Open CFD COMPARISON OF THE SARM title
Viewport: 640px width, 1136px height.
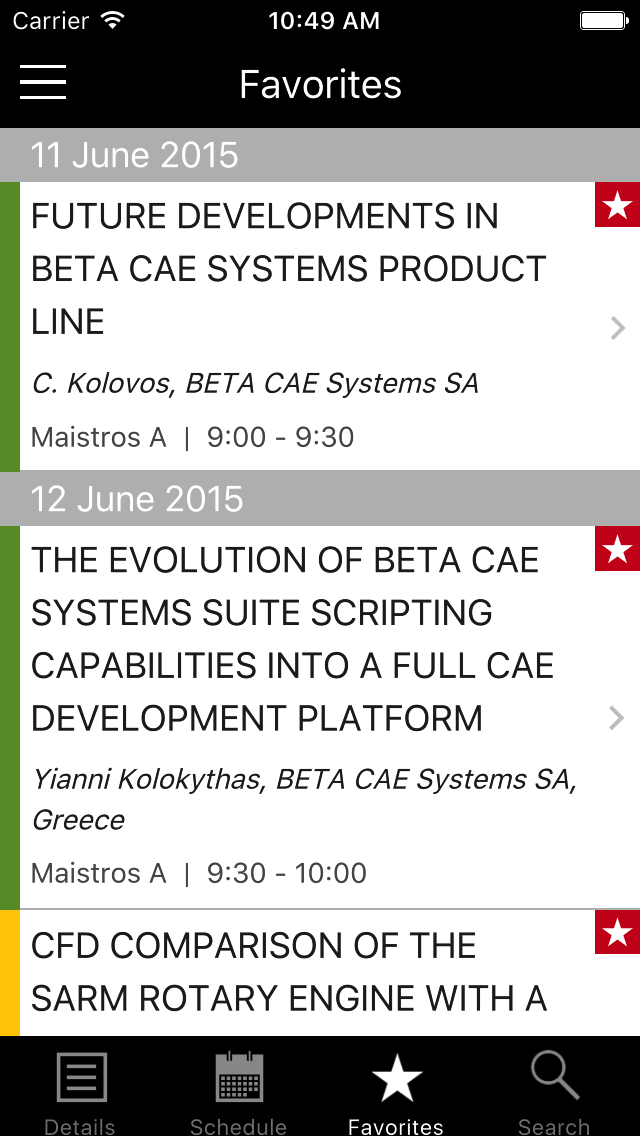click(289, 971)
